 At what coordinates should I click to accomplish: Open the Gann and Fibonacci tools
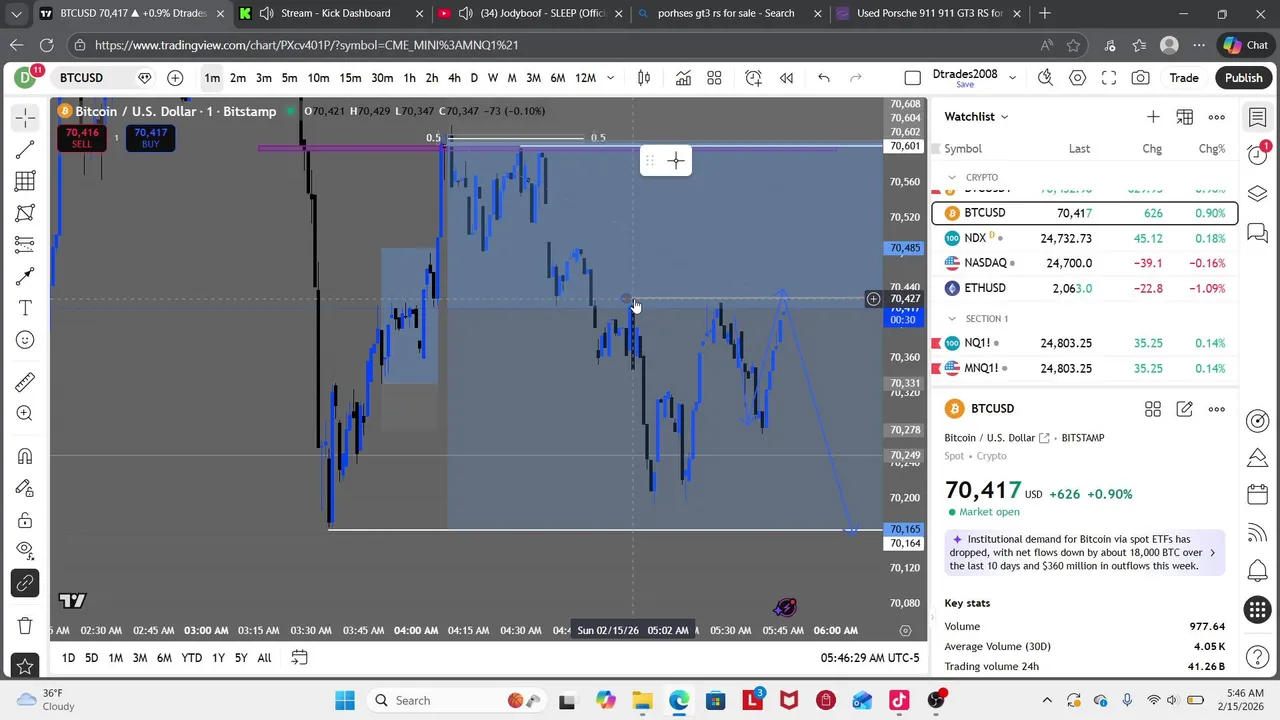click(x=25, y=181)
